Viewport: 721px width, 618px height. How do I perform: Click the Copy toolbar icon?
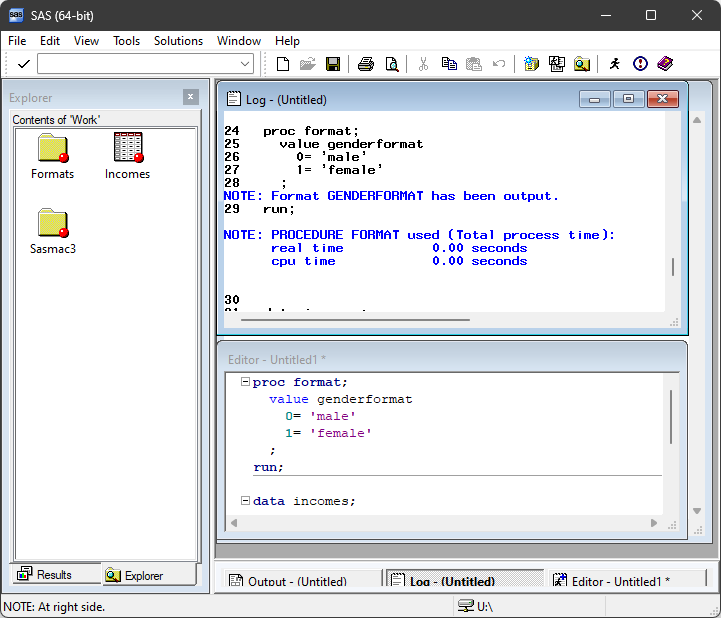pyautogui.click(x=449, y=64)
